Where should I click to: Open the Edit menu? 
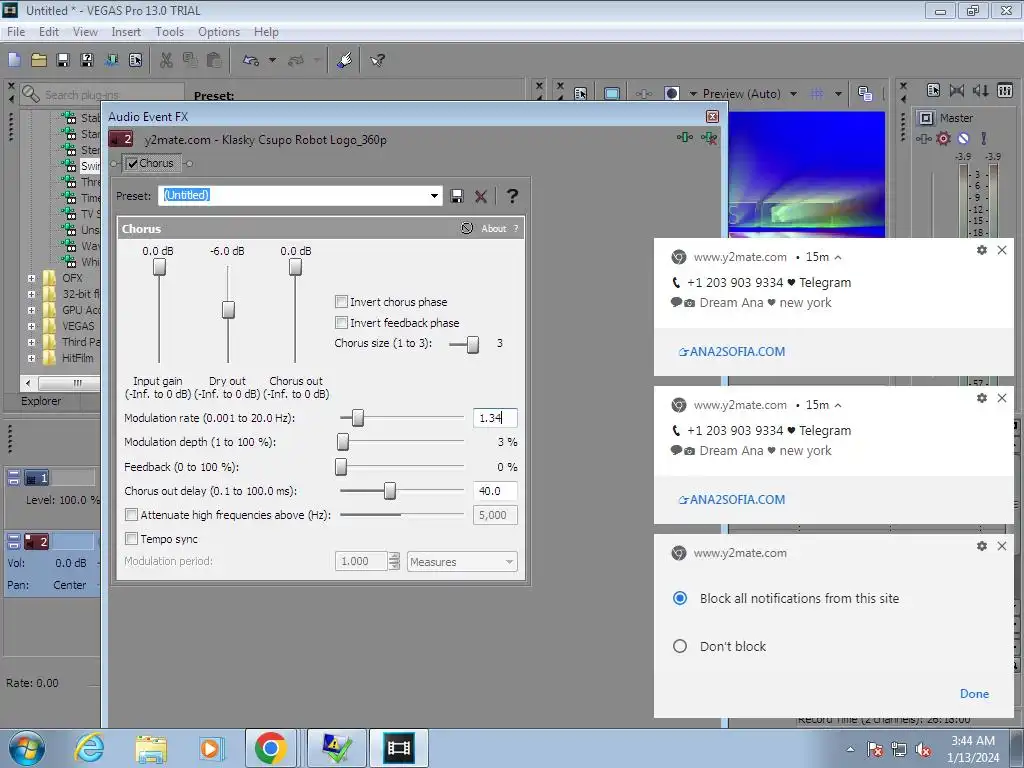[x=49, y=31]
